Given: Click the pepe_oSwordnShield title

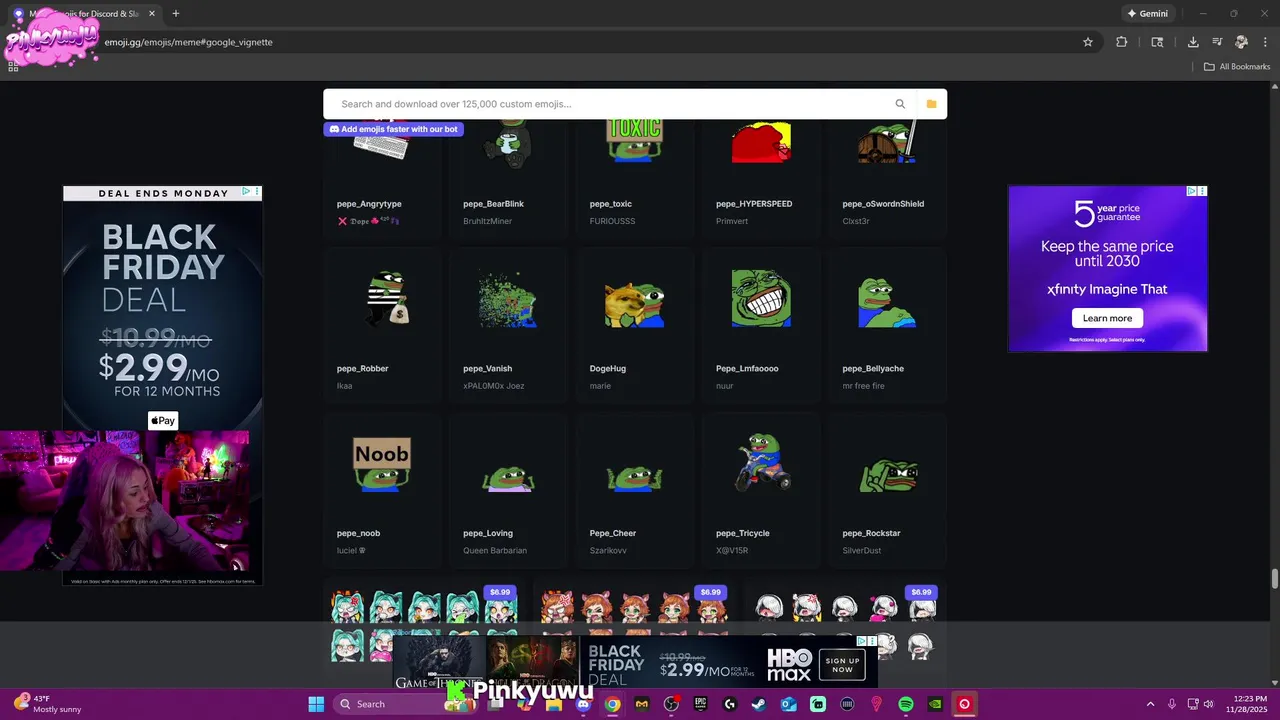Looking at the screenshot, I should tap(883, 204).
